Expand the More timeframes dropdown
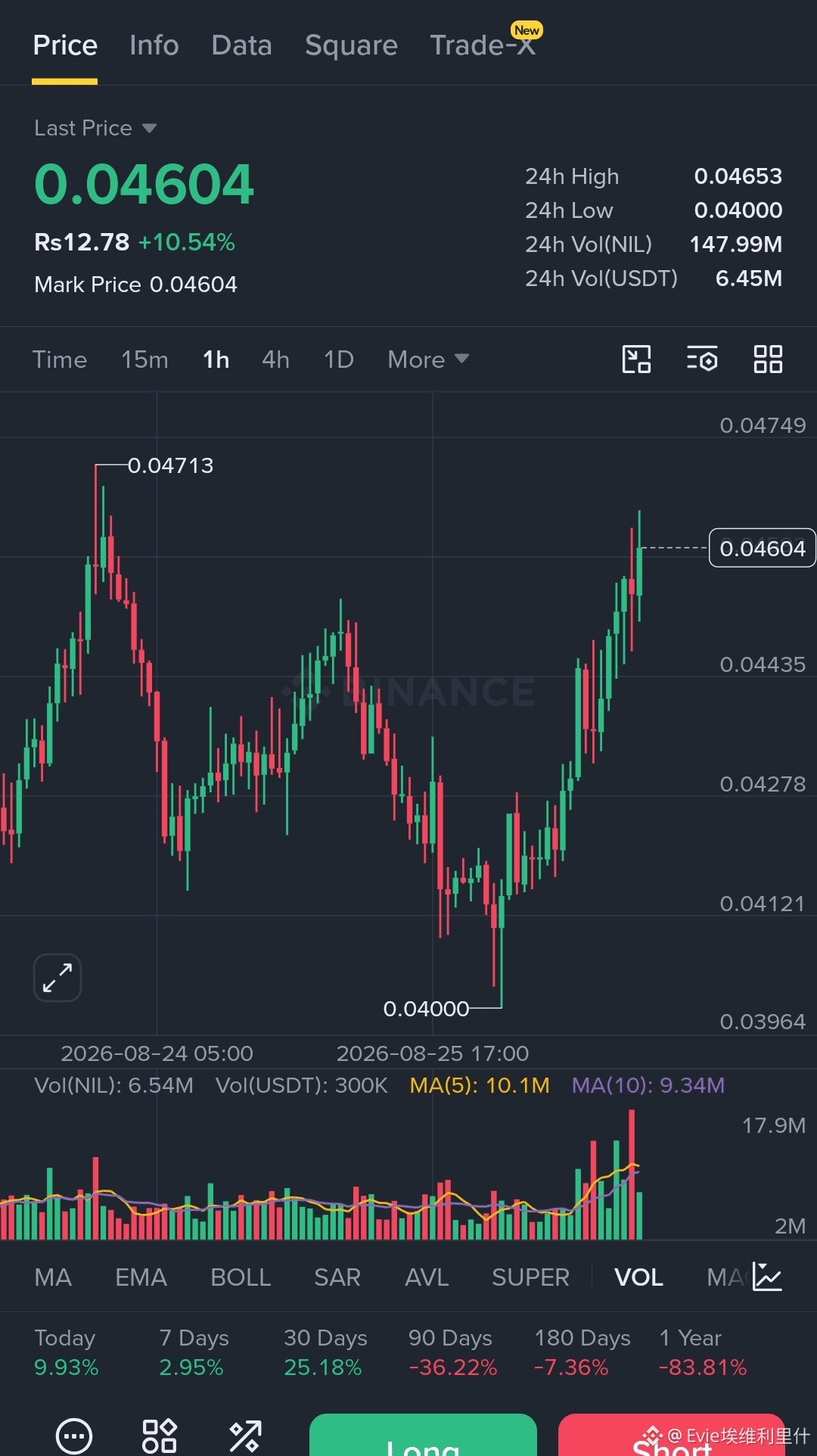The image size is (817, 1456). (x=428, y=359)
